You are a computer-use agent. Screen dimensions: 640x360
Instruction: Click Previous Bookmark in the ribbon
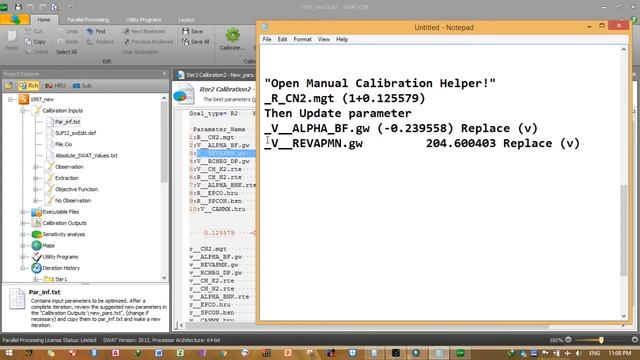point(148,42)
